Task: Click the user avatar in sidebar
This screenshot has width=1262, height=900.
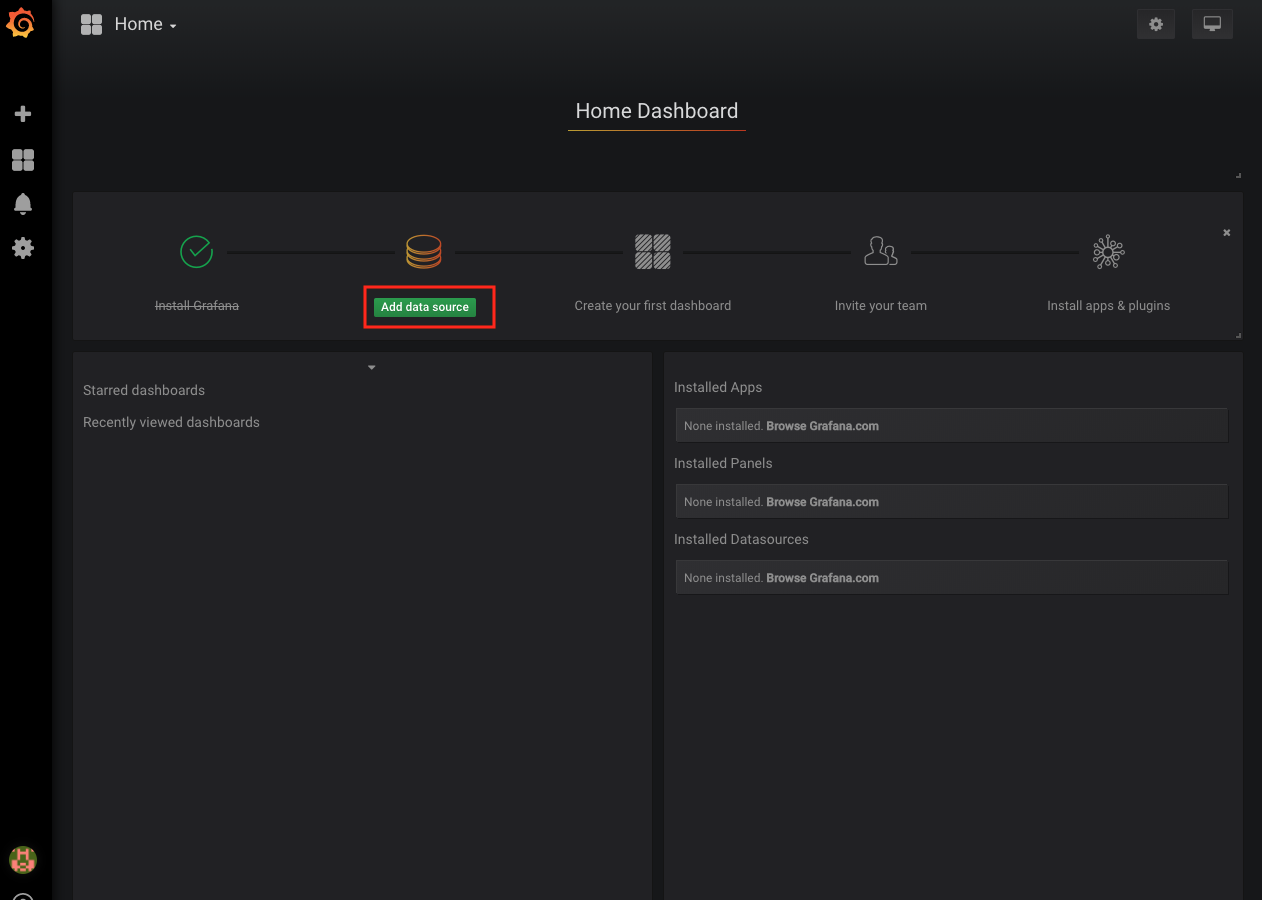Action: point(23,859)
